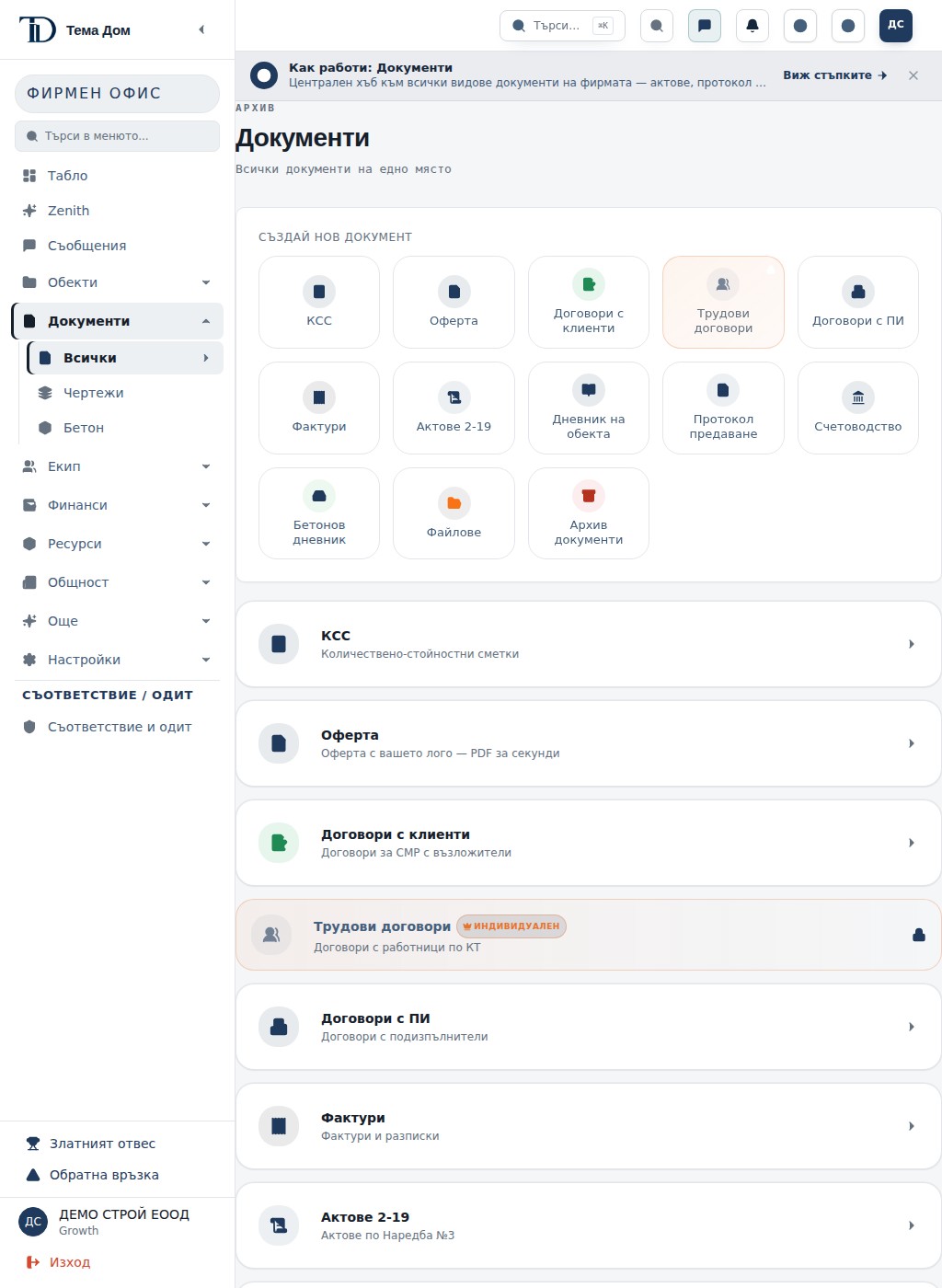Image resolution: width=942 pixels, height=1288 pixels.
Task: Open Златният отвес in the sidebar
Action: tap(117, 1144)
